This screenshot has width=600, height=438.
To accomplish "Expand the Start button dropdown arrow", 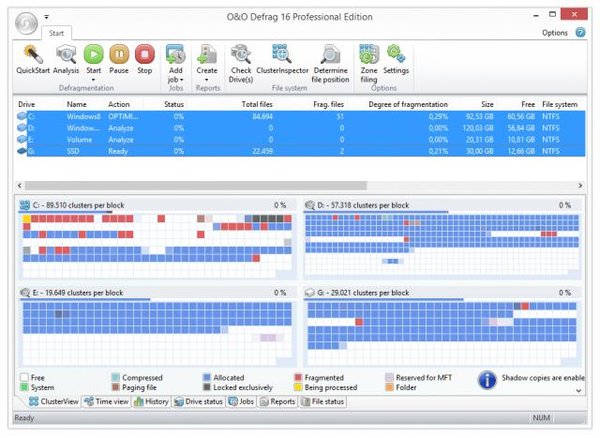I will click(93, 80).
